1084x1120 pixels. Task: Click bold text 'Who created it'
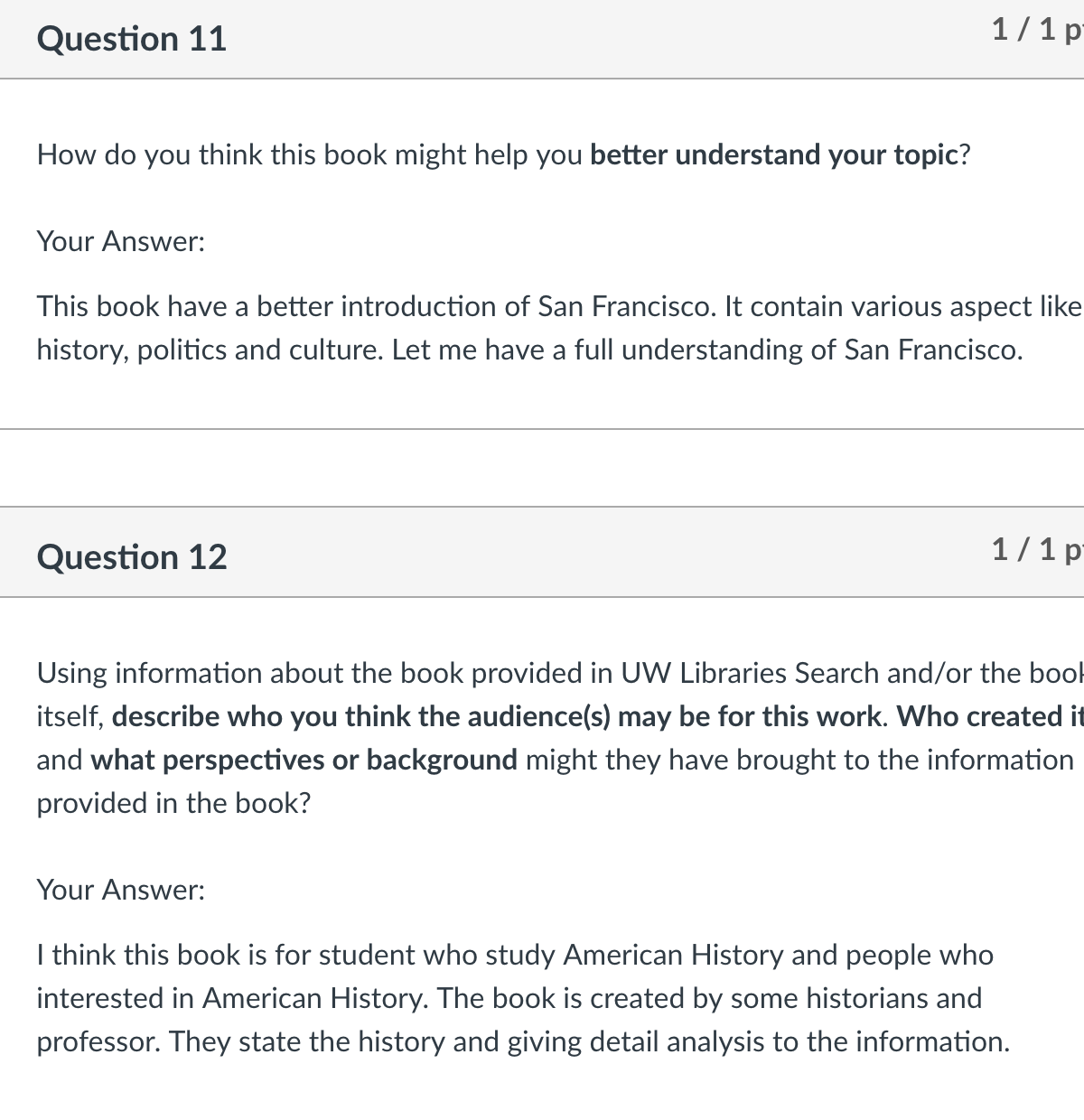click(989, 717)
